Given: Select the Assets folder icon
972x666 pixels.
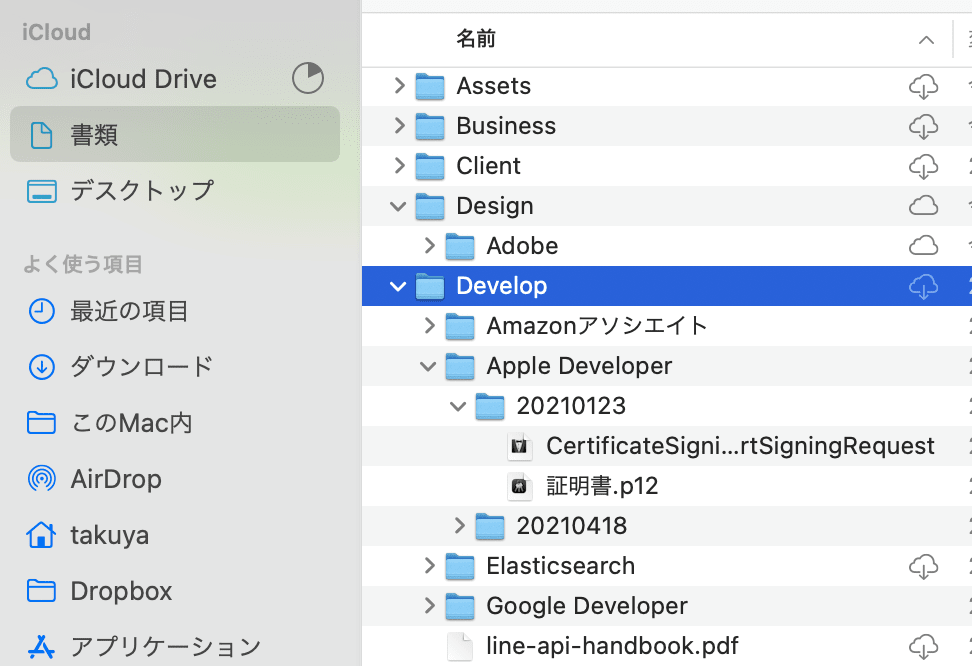Looking at the screenshot, I should click(430, 86).
